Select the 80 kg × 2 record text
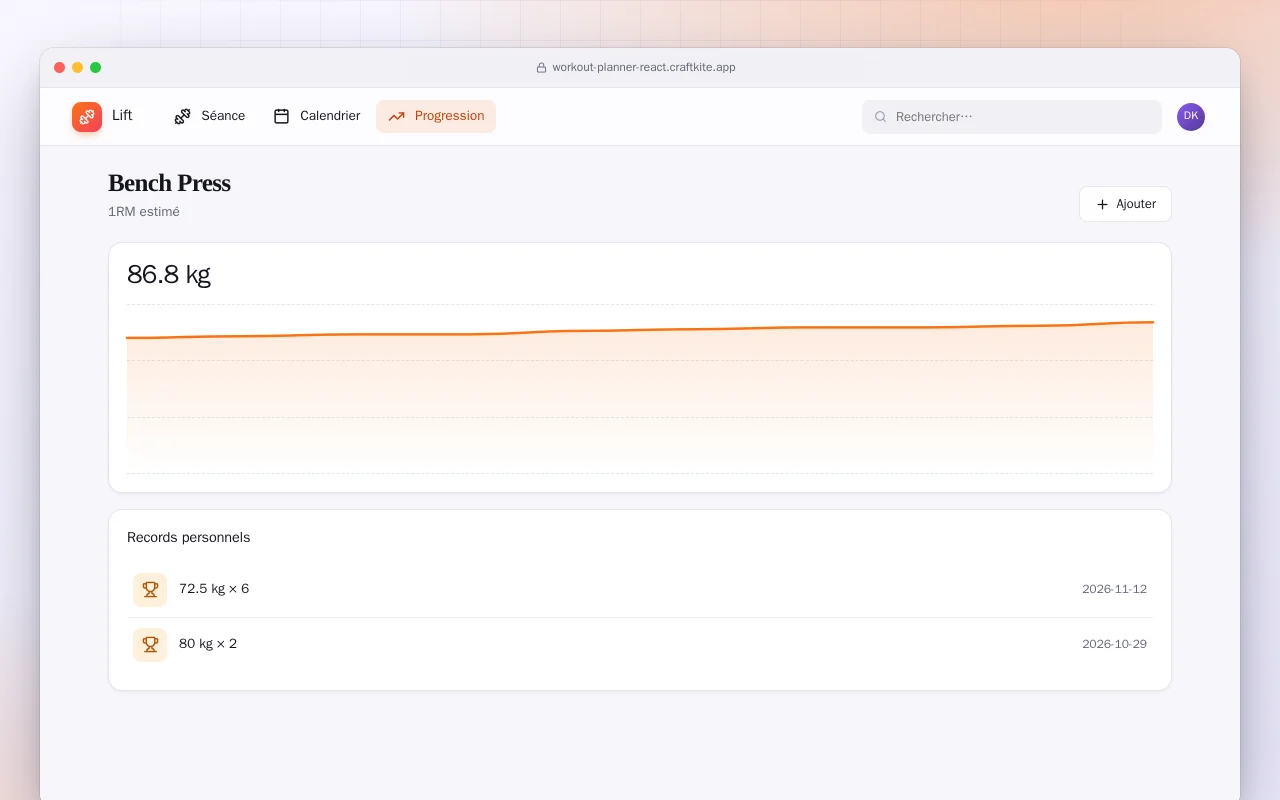The width and height of the screenshot is (1280, 800). pos(208,644)
